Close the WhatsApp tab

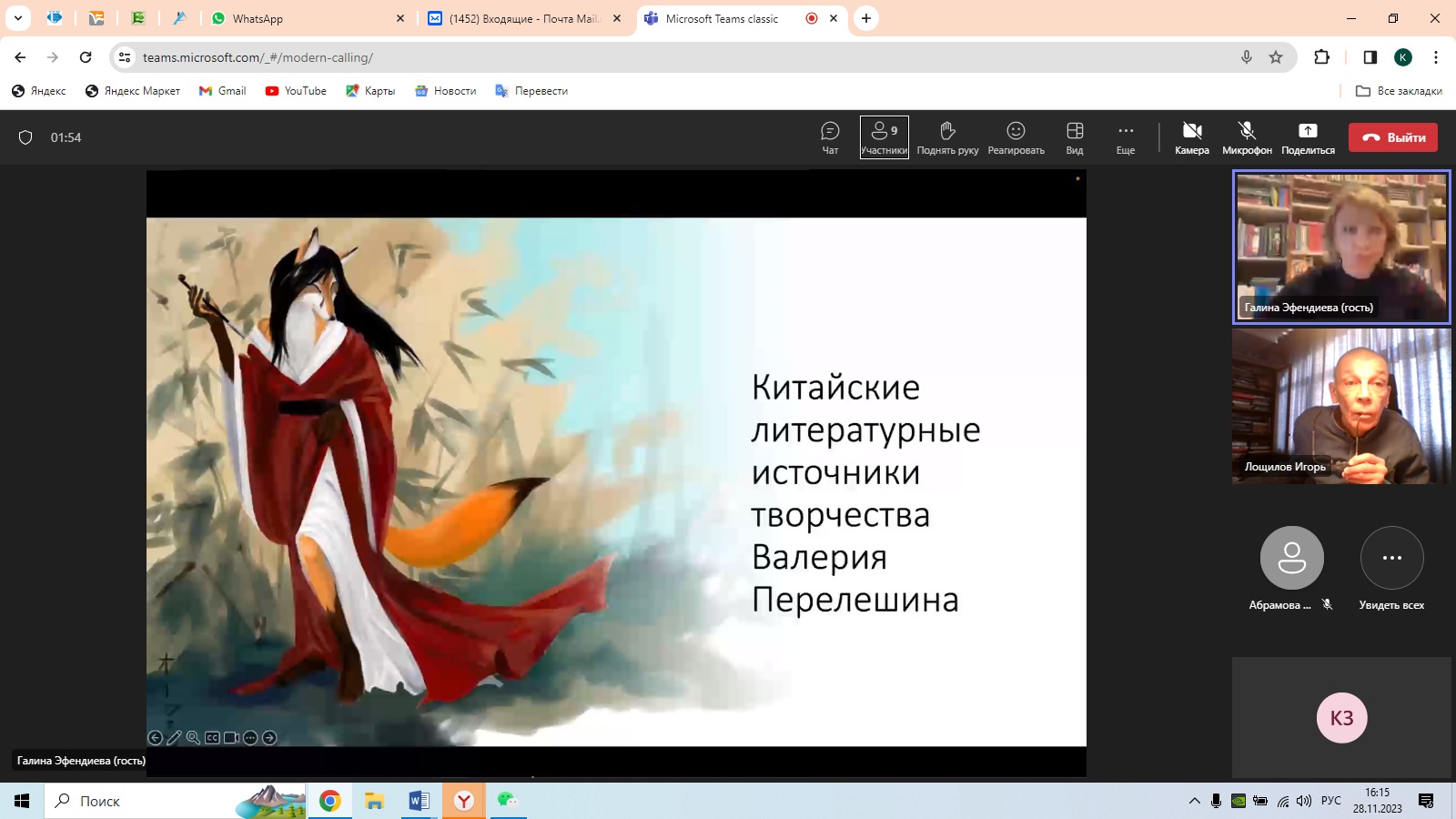point(399,18)
